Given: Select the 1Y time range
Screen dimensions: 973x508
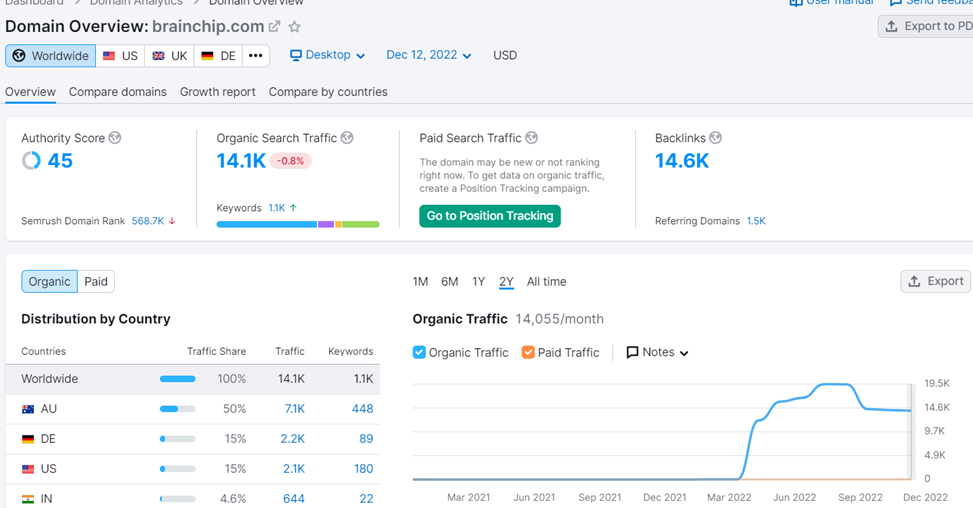Looking at the screenshot, I should click(x=478, y=282).
